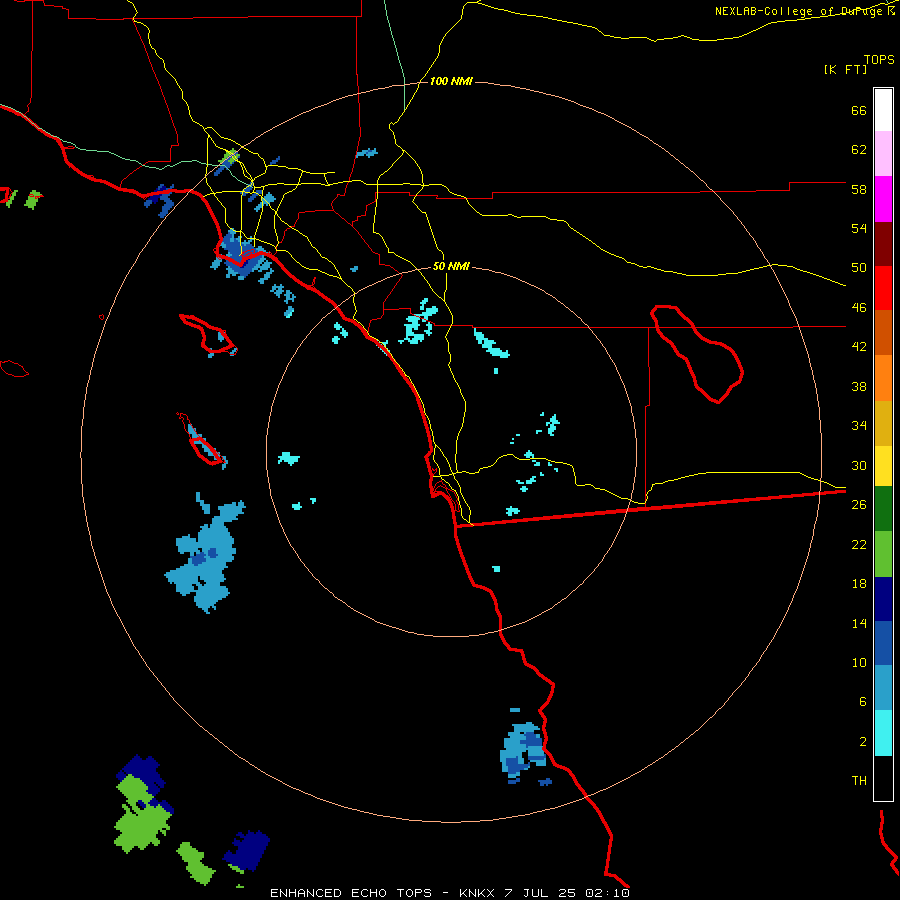Select the bright red swatch between 50 and 46
The image size is (900, 900).
883,288
